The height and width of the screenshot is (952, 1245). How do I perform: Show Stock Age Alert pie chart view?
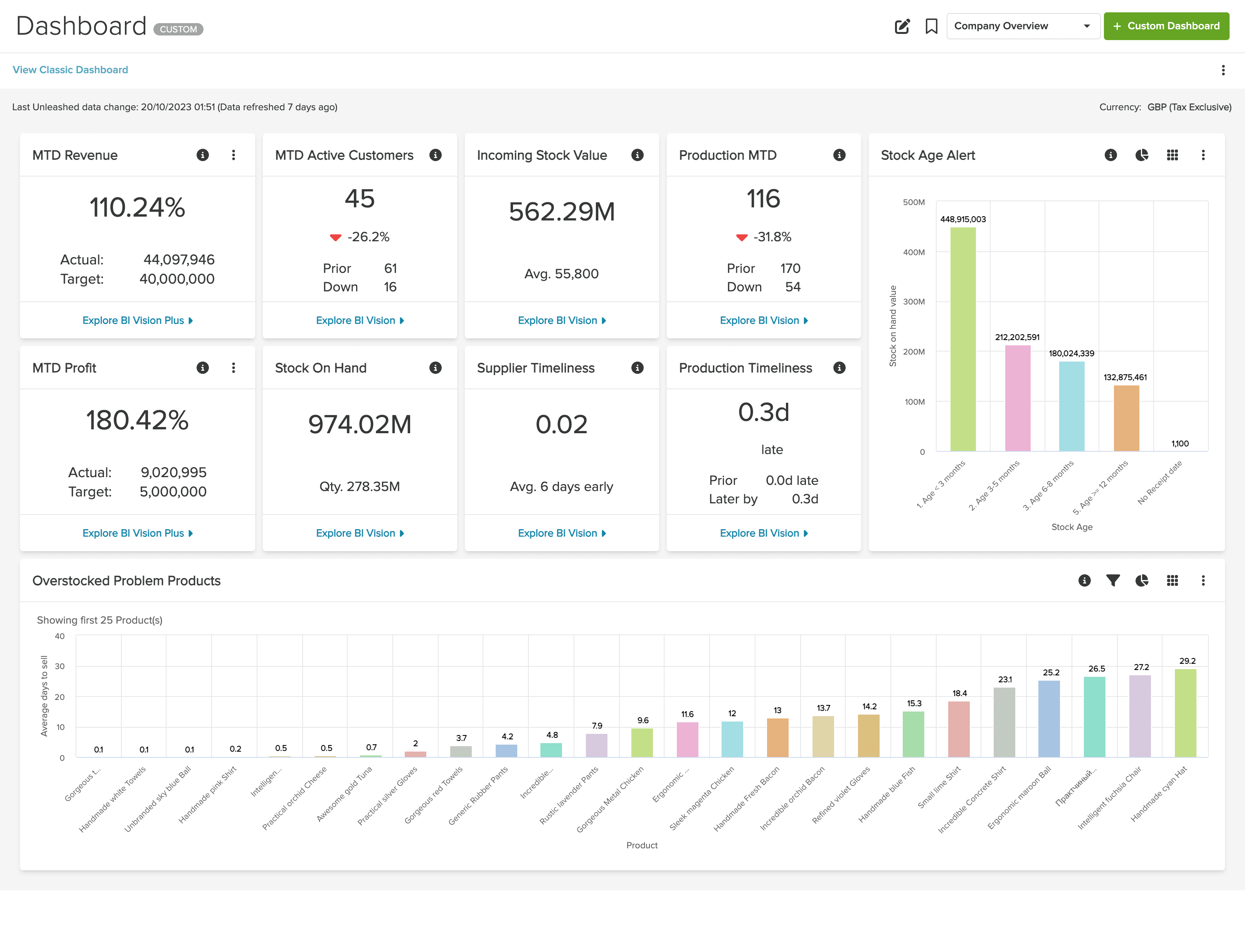(x=1142, y=155)
